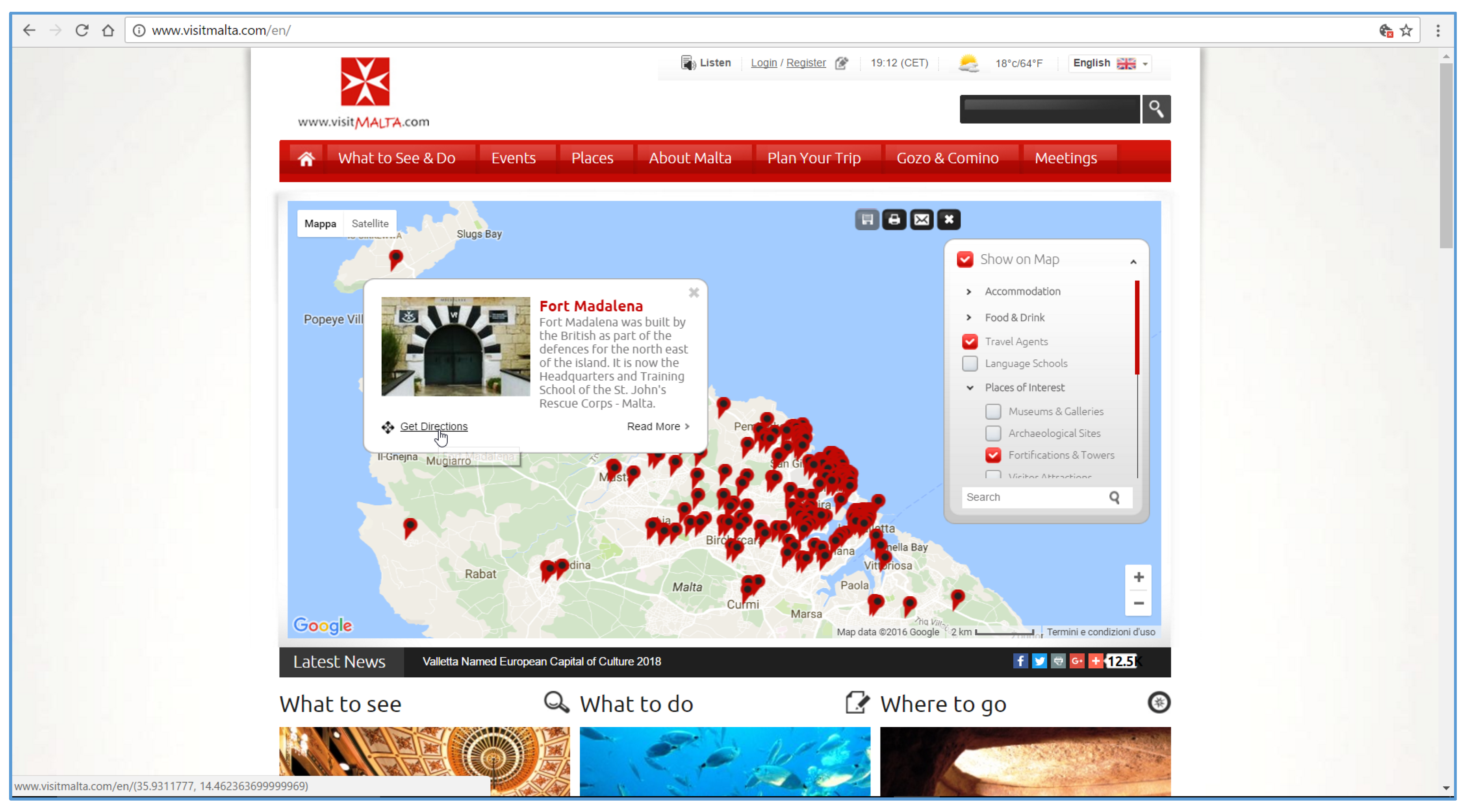Image resolution: width=1469 pixels, height=812 pixels.
Task: Click the Get Directions link
Action: 433,426
